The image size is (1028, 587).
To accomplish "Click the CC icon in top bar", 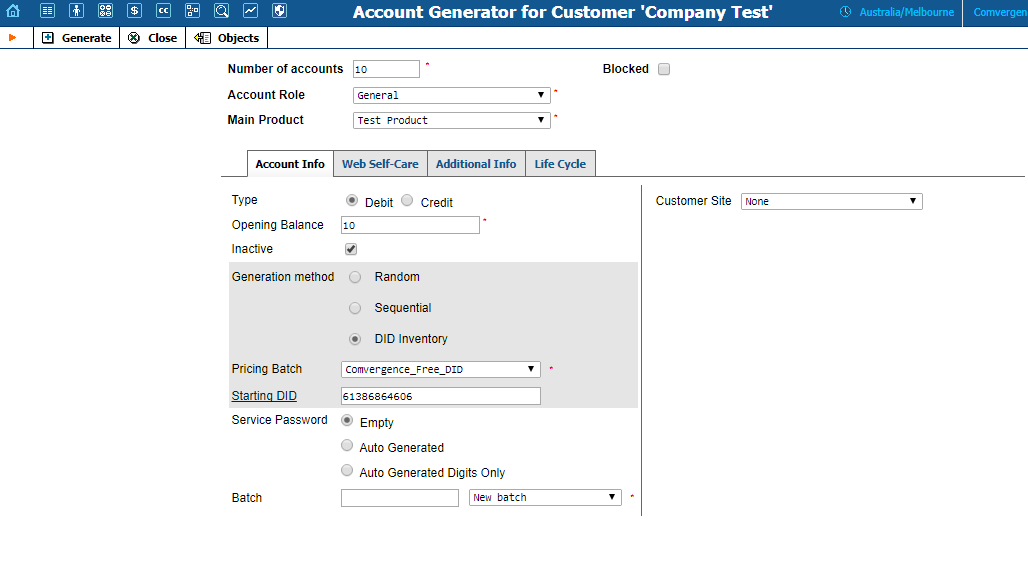I will pos(163,11).
